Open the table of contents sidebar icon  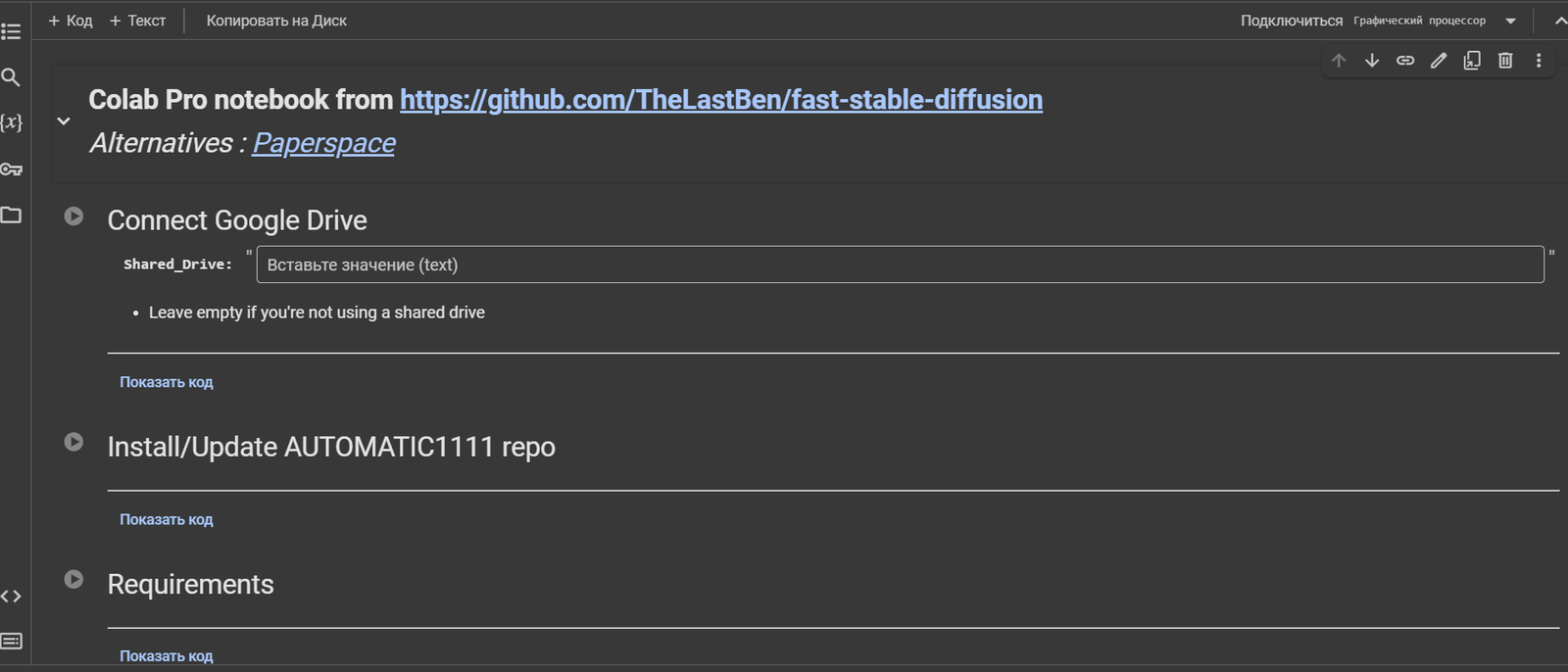click(x=11, y=32)
